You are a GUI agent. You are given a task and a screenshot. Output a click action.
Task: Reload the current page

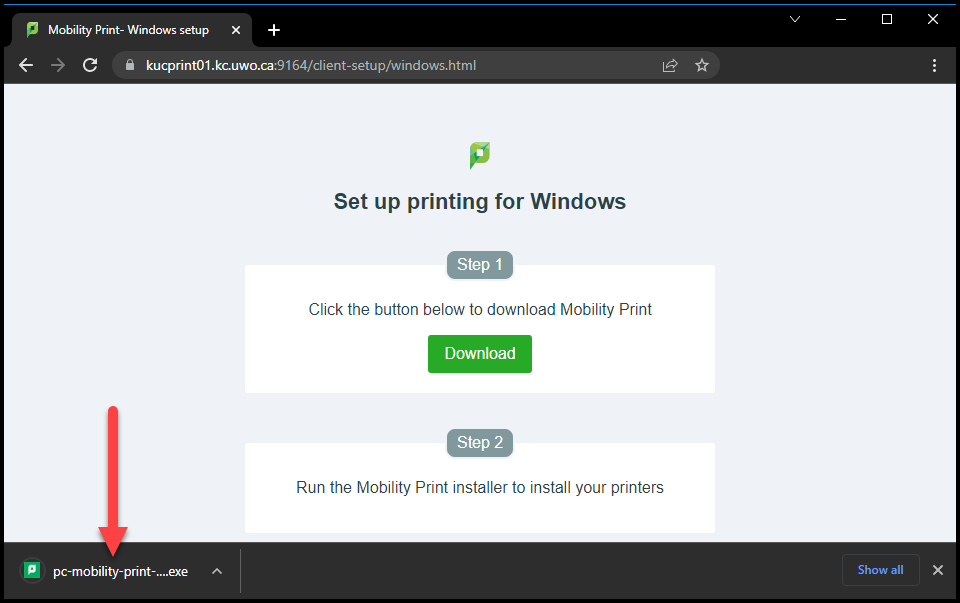click(90, 66)
